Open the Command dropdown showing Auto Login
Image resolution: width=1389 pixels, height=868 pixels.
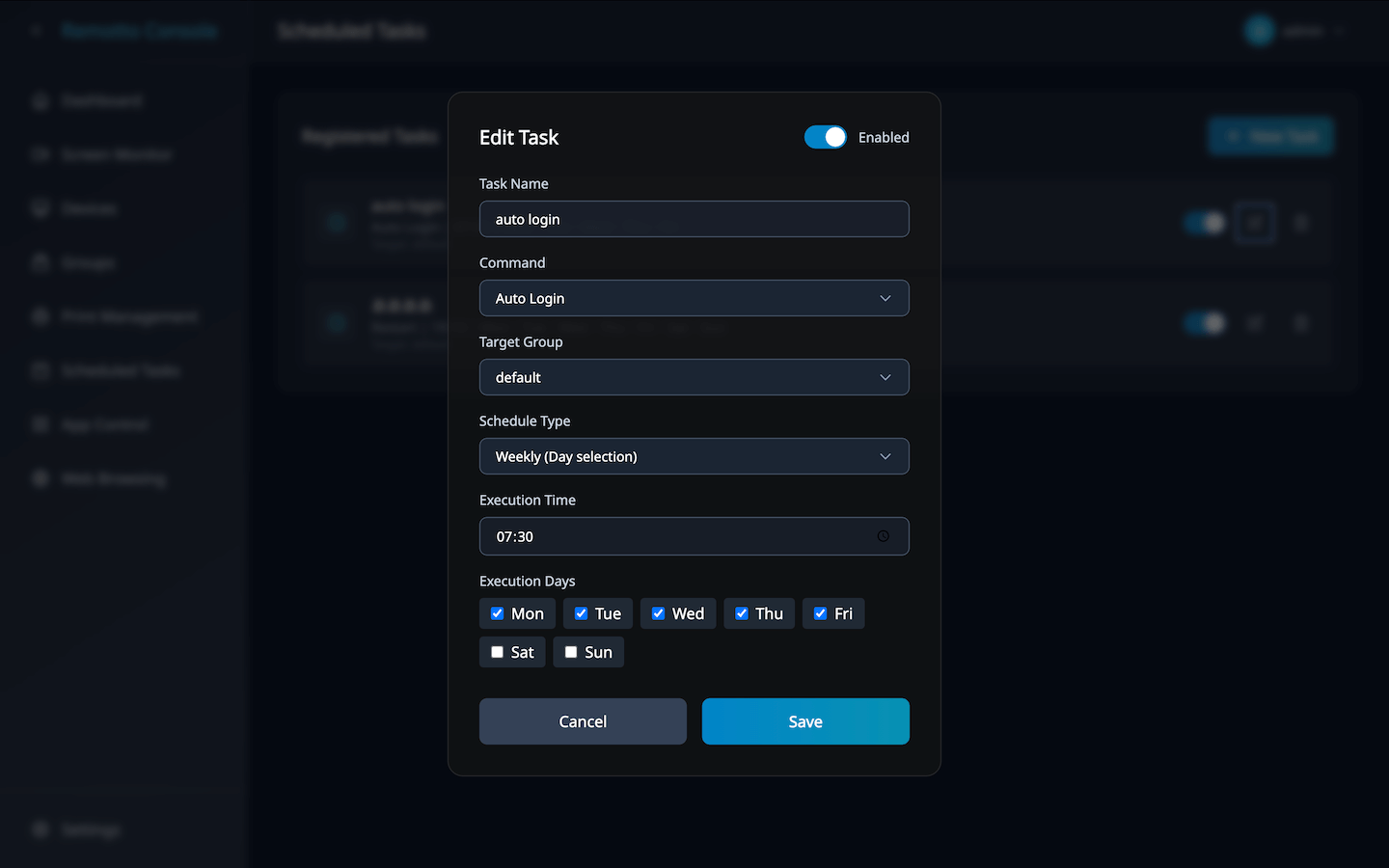(x=694, y=298)
